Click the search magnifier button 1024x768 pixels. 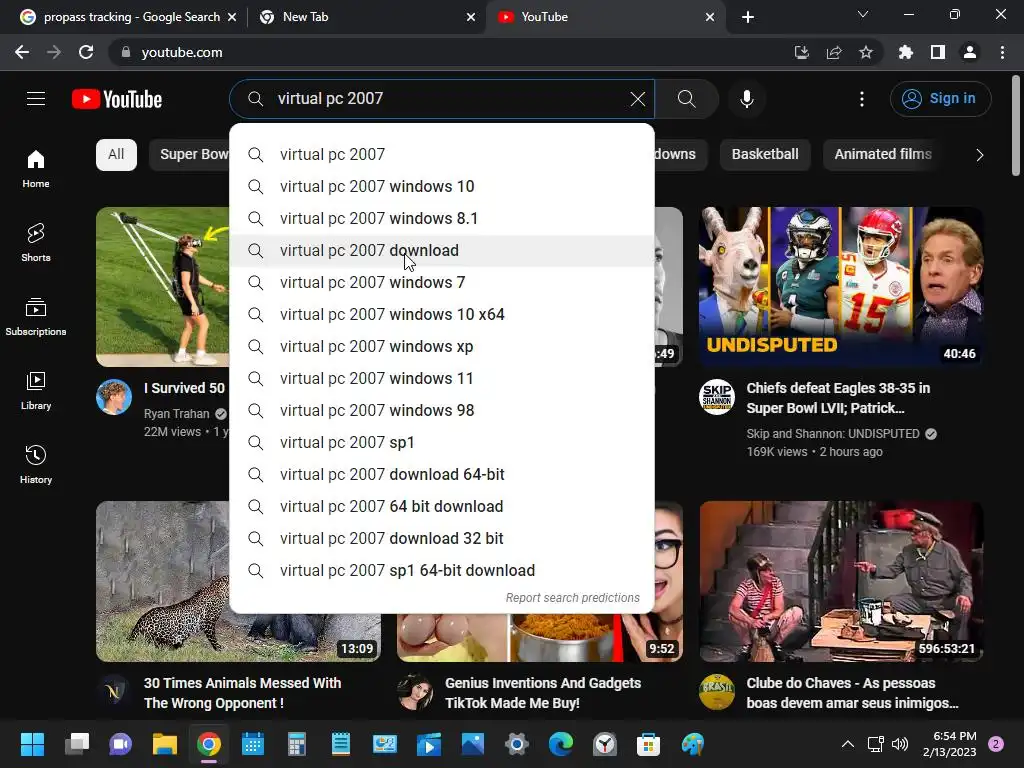click(686, 99)
